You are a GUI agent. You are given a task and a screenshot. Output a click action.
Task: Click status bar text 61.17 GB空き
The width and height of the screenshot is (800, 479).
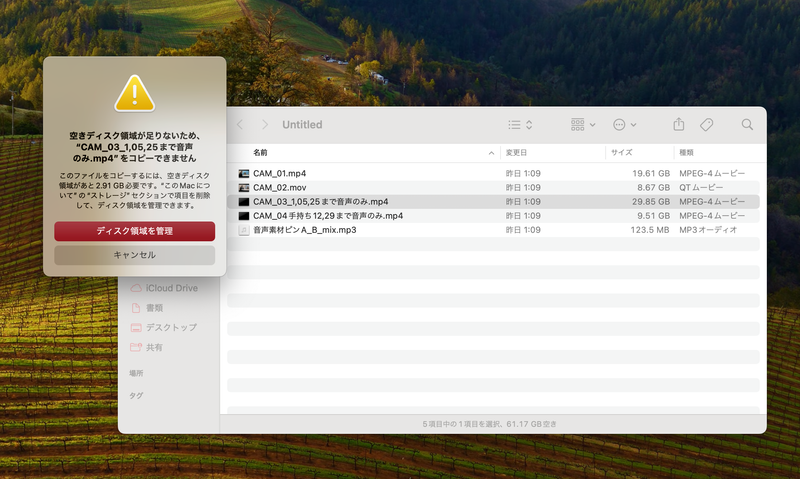pyautogui.click(x=531, y=424)
